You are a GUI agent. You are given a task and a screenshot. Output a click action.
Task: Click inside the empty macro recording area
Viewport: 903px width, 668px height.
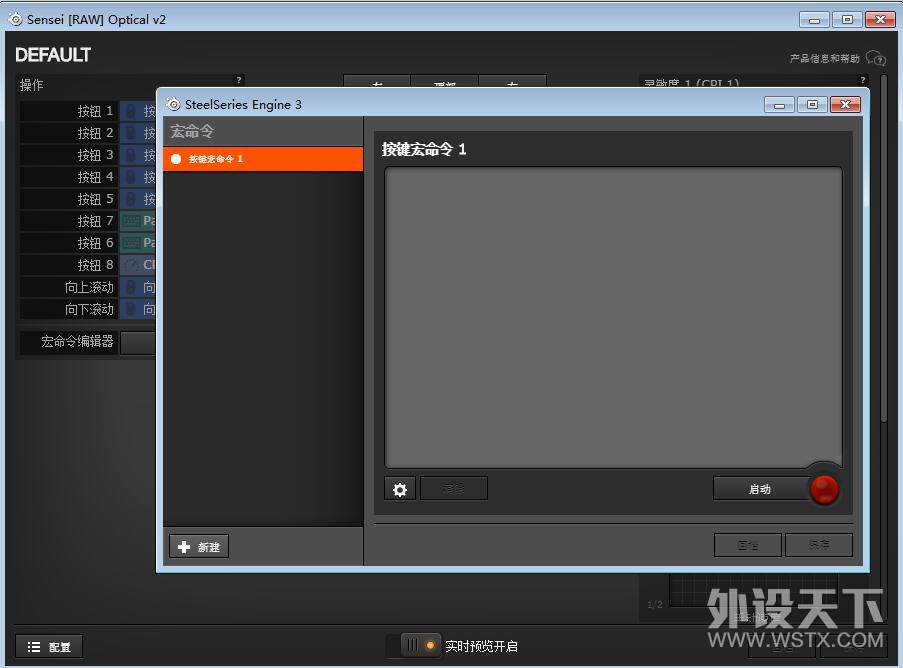613,317
